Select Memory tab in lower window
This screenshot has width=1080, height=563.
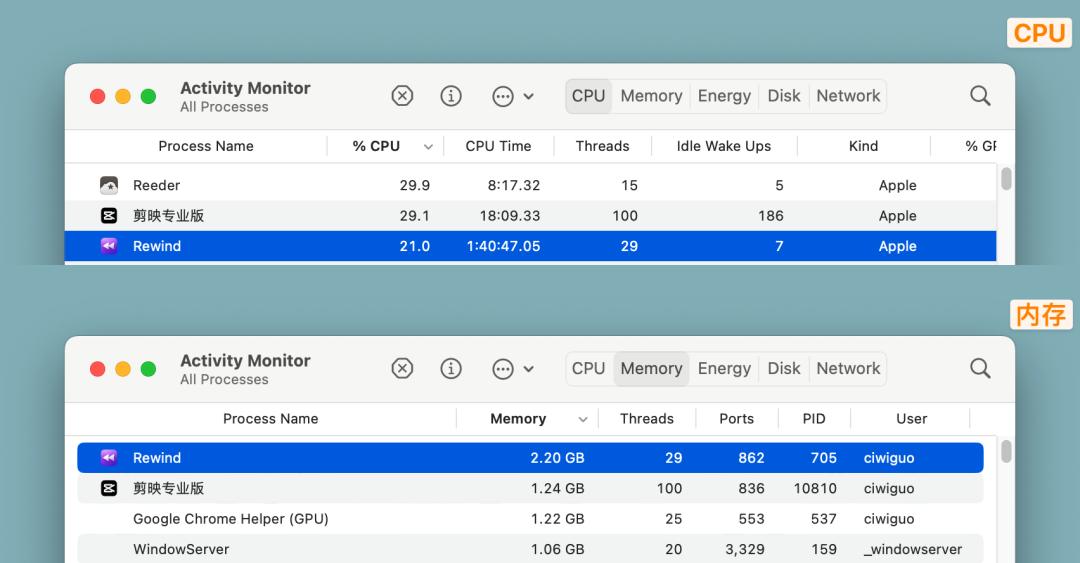point(651,369)
